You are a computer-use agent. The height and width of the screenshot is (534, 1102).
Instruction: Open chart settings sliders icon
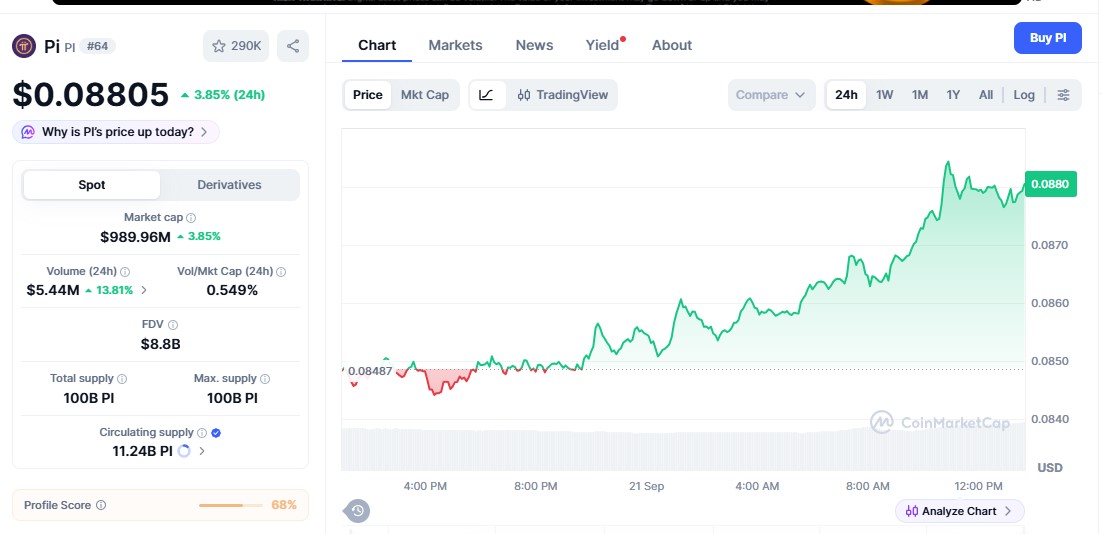[x=1063, y=95]
